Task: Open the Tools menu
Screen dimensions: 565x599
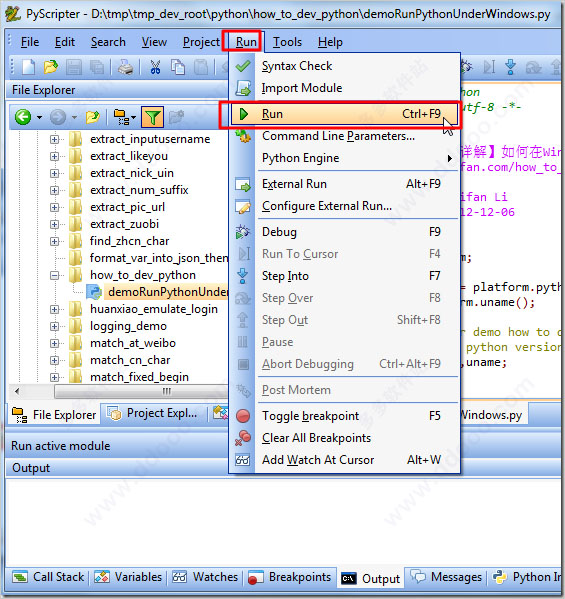Action: [x=287, y=42]
